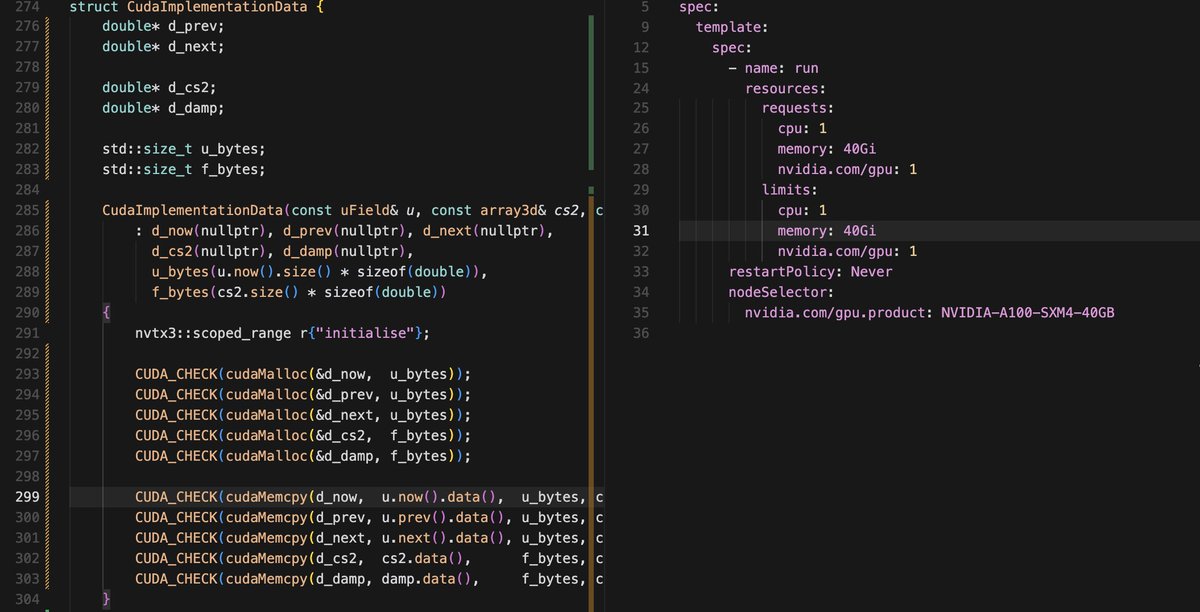Click line number 292 in the C++ editor gutter

click(27, 354)
